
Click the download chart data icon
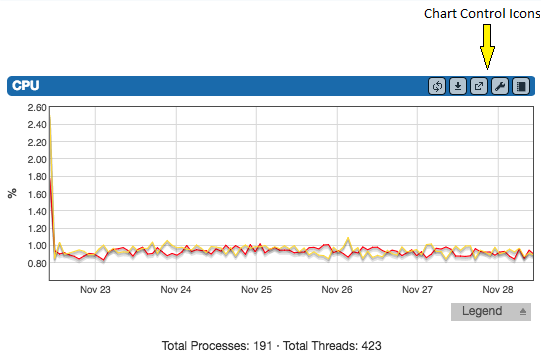coord(458,86)
